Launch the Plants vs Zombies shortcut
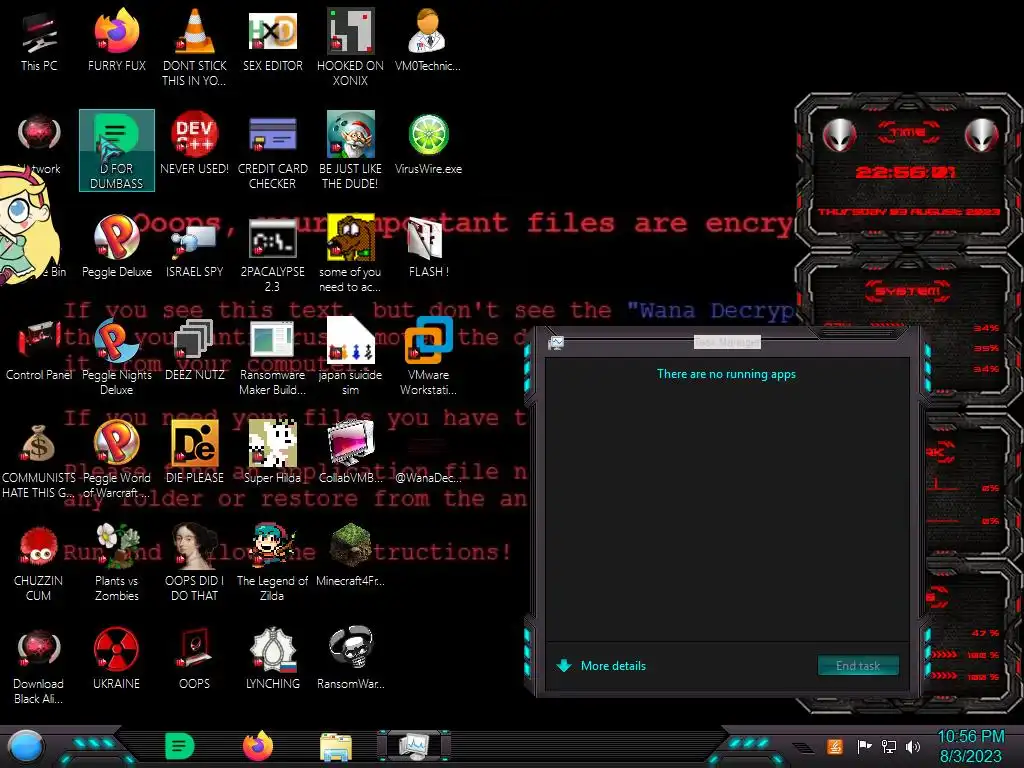Screen dimensions: 1024x768 [117, 562]
